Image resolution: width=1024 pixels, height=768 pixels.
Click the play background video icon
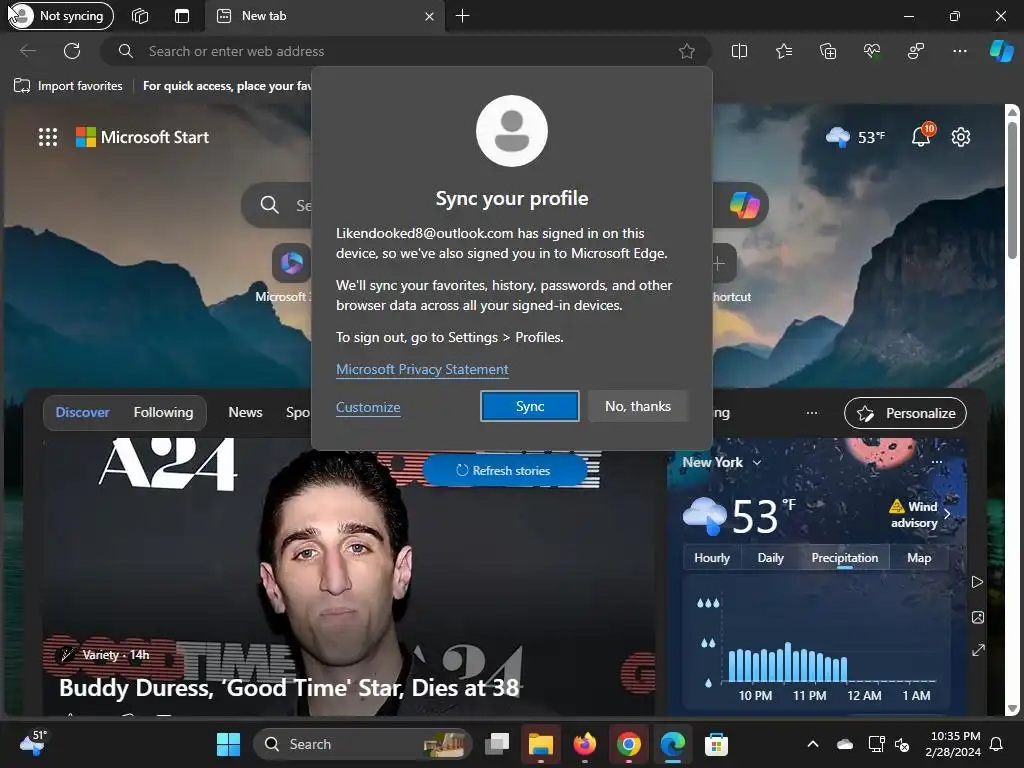977,582
